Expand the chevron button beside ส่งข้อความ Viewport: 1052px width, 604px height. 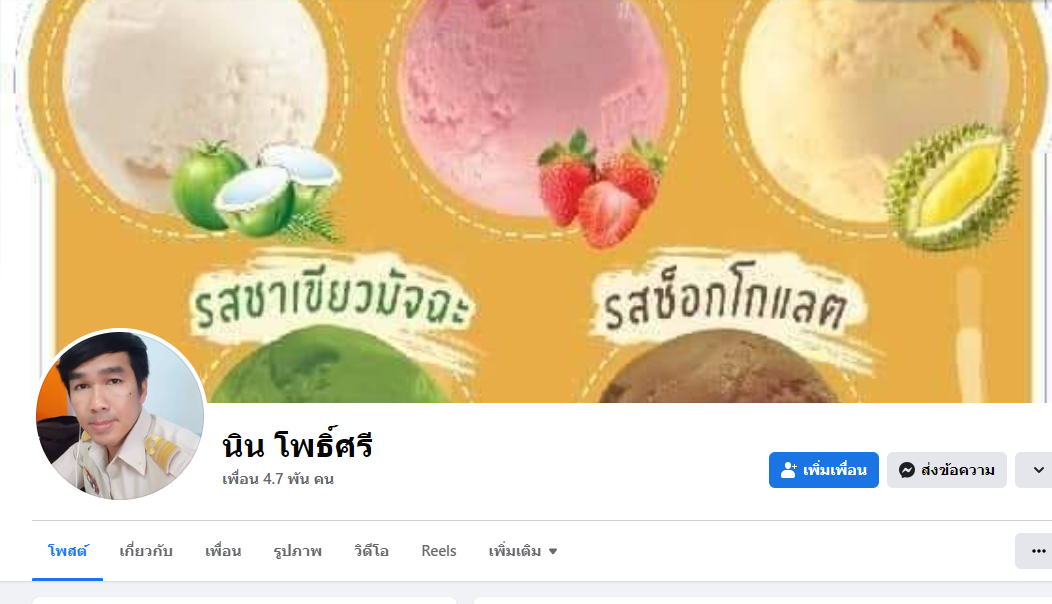click(1037, 470)
